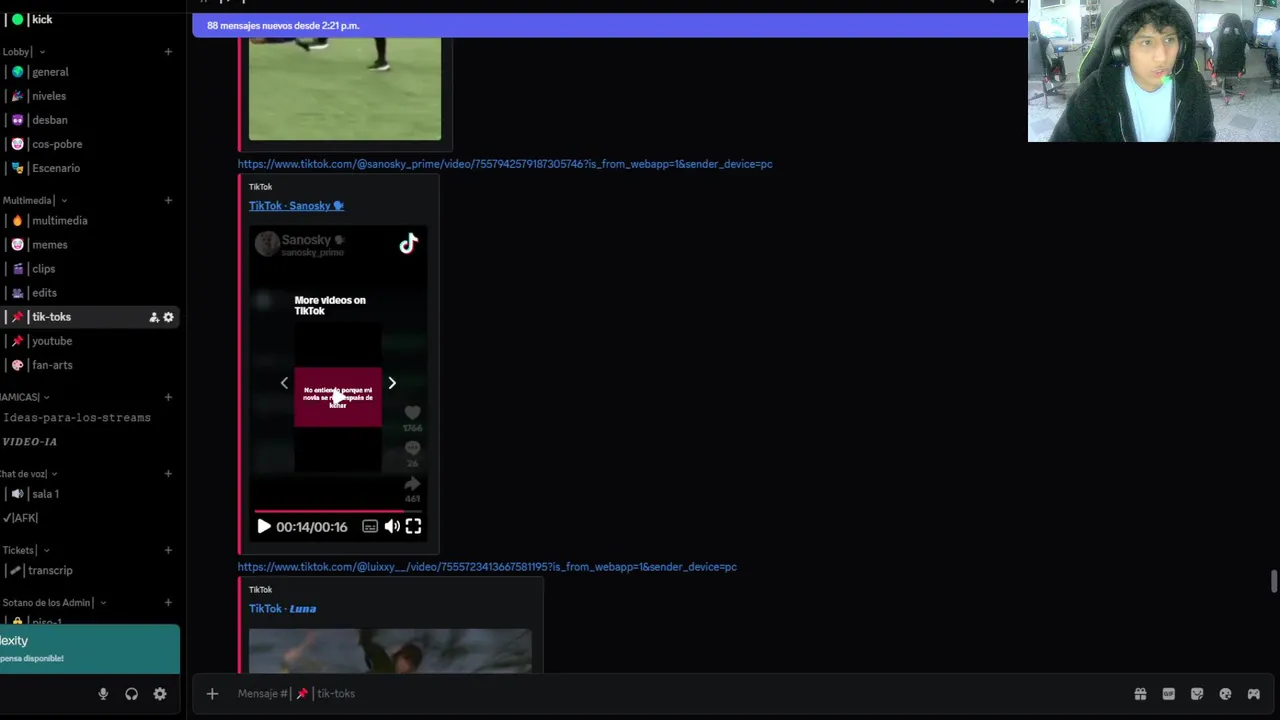This screenshot has height=720, width=1280.
Task: Open the luixxy TikTok URL
Action: coord(487,567)
